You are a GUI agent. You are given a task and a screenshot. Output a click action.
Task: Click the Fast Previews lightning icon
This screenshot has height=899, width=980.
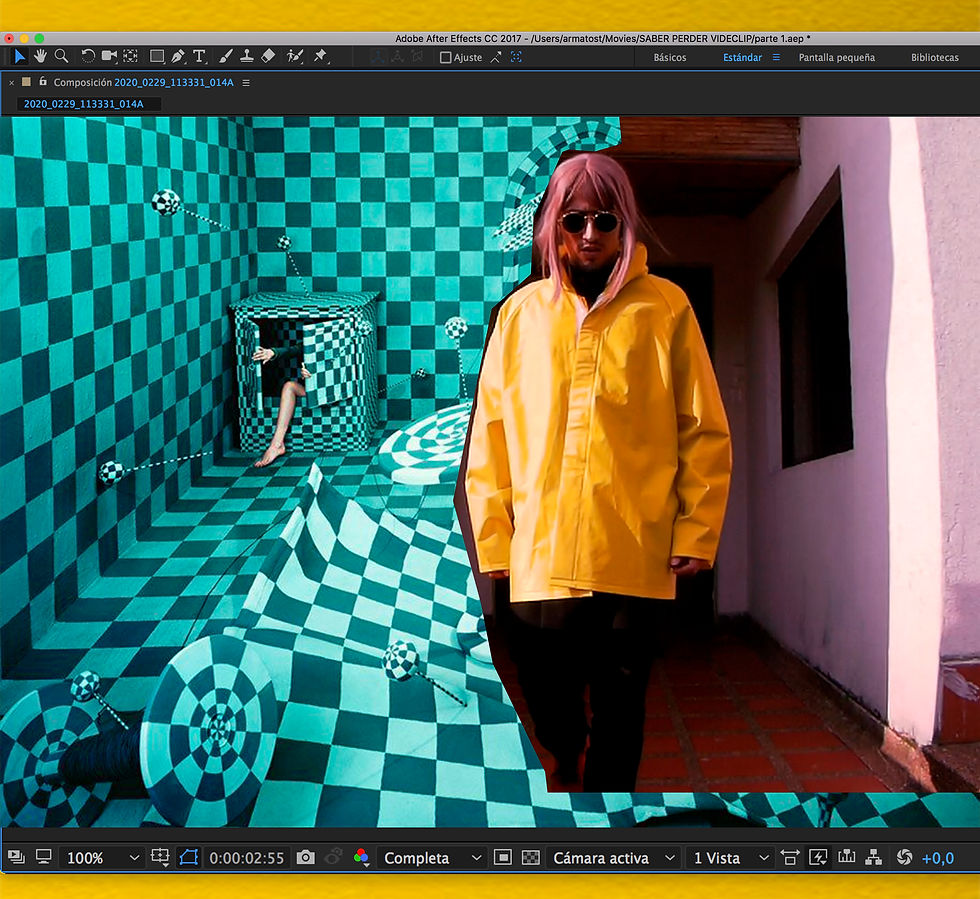pos(818,857)
